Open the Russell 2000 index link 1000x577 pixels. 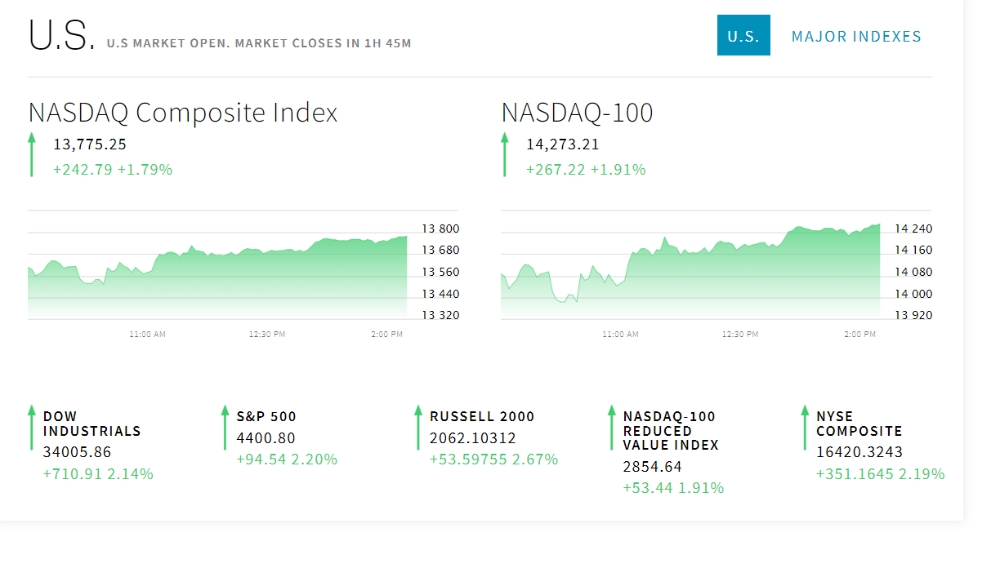click(x=482, y=416)
